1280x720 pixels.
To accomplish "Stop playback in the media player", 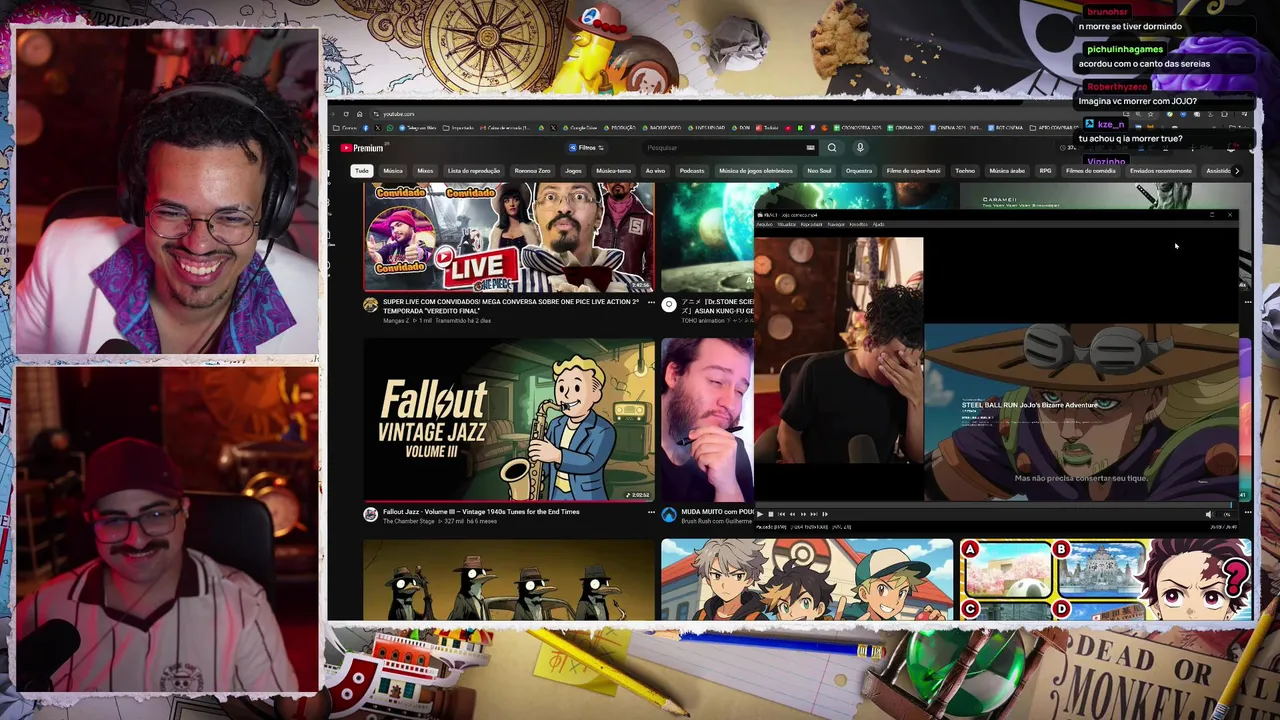I will pyautogui.click(x=771, y=514).
